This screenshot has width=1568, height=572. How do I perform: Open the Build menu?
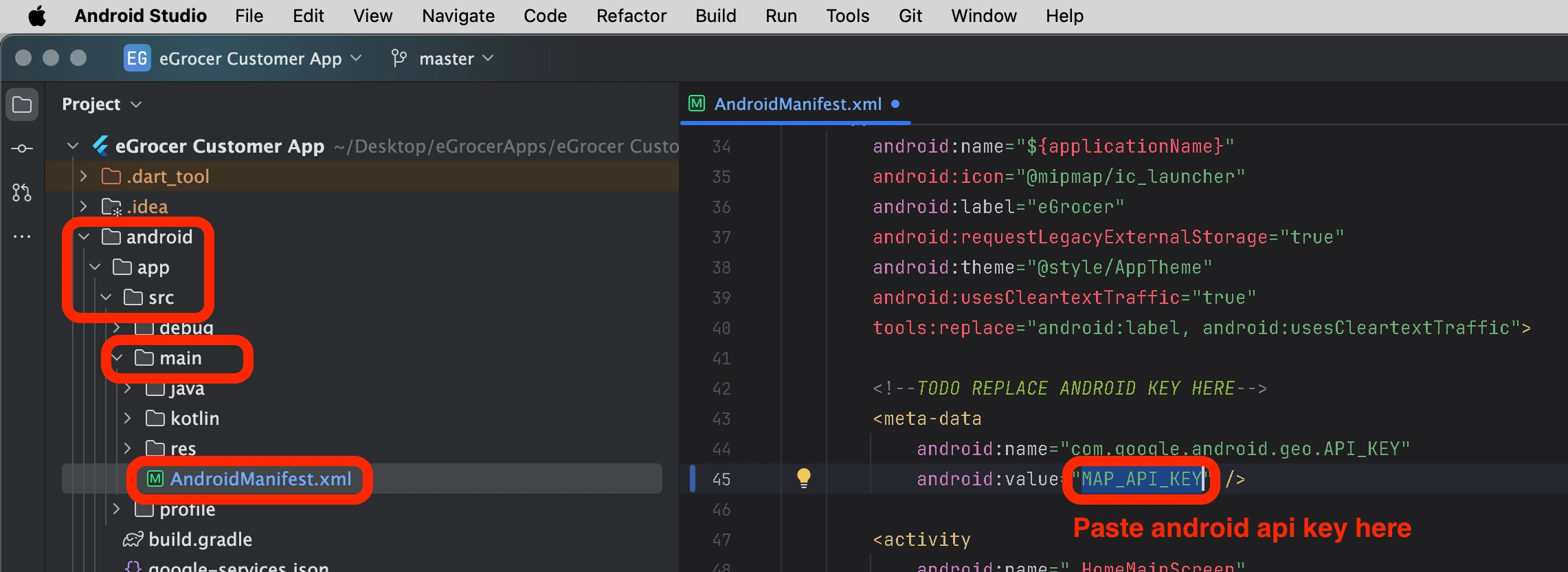pos(715,15)
